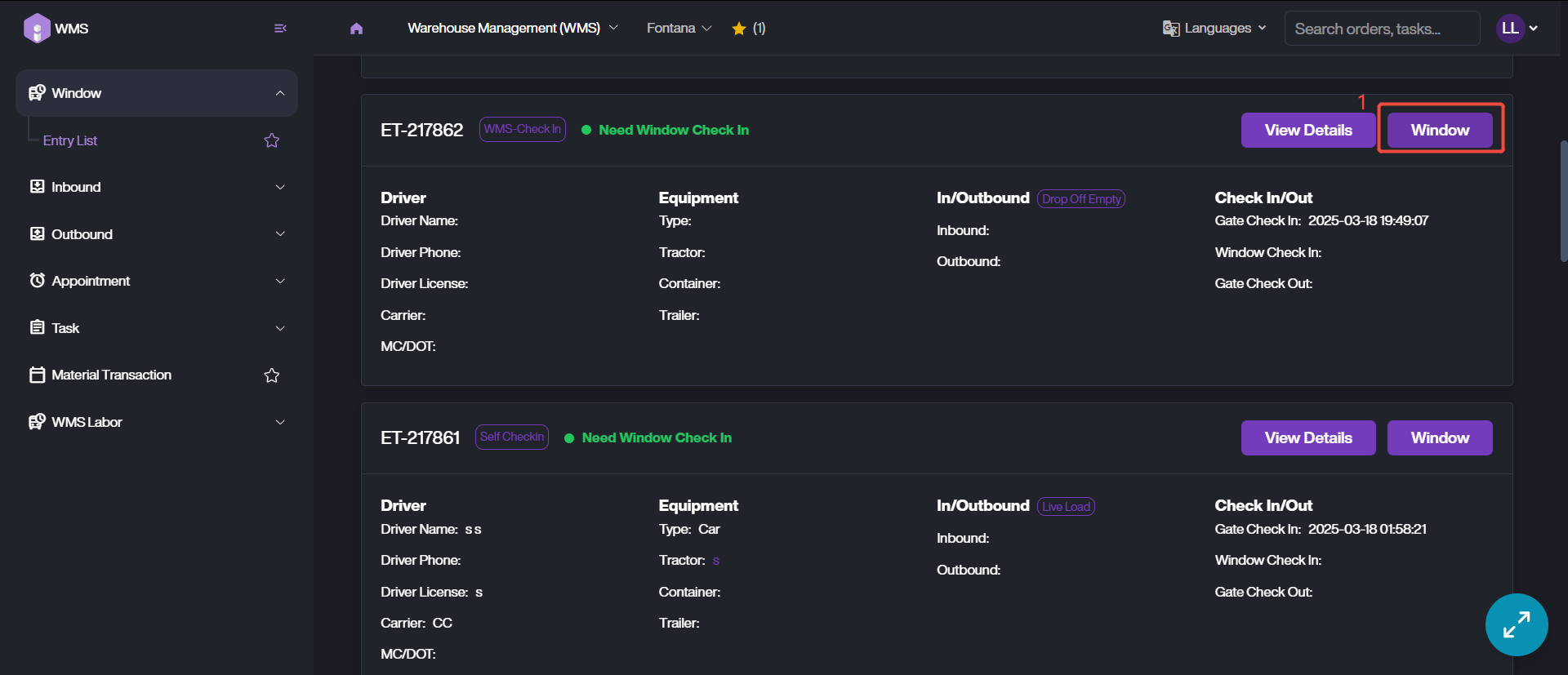The image size is (1568, 675).
Task: Open the starred favorites icon in header
Action: (739, 29)
